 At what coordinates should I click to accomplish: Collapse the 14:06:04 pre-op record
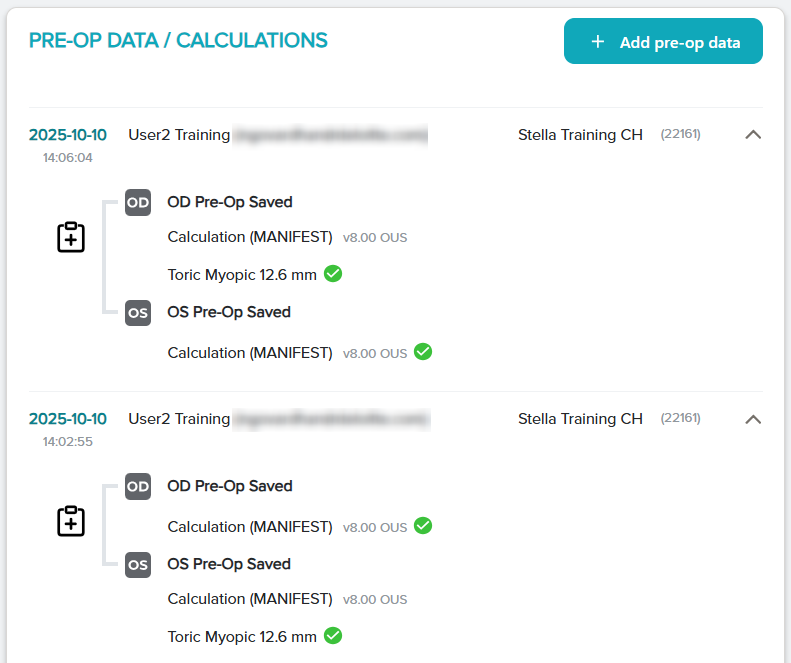753,135
